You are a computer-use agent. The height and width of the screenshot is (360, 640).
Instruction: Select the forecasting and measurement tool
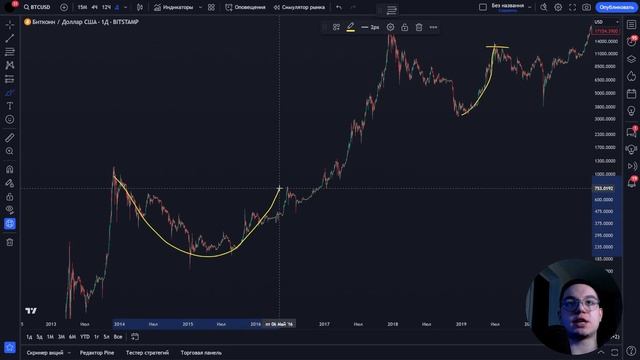tap(10, 79)
